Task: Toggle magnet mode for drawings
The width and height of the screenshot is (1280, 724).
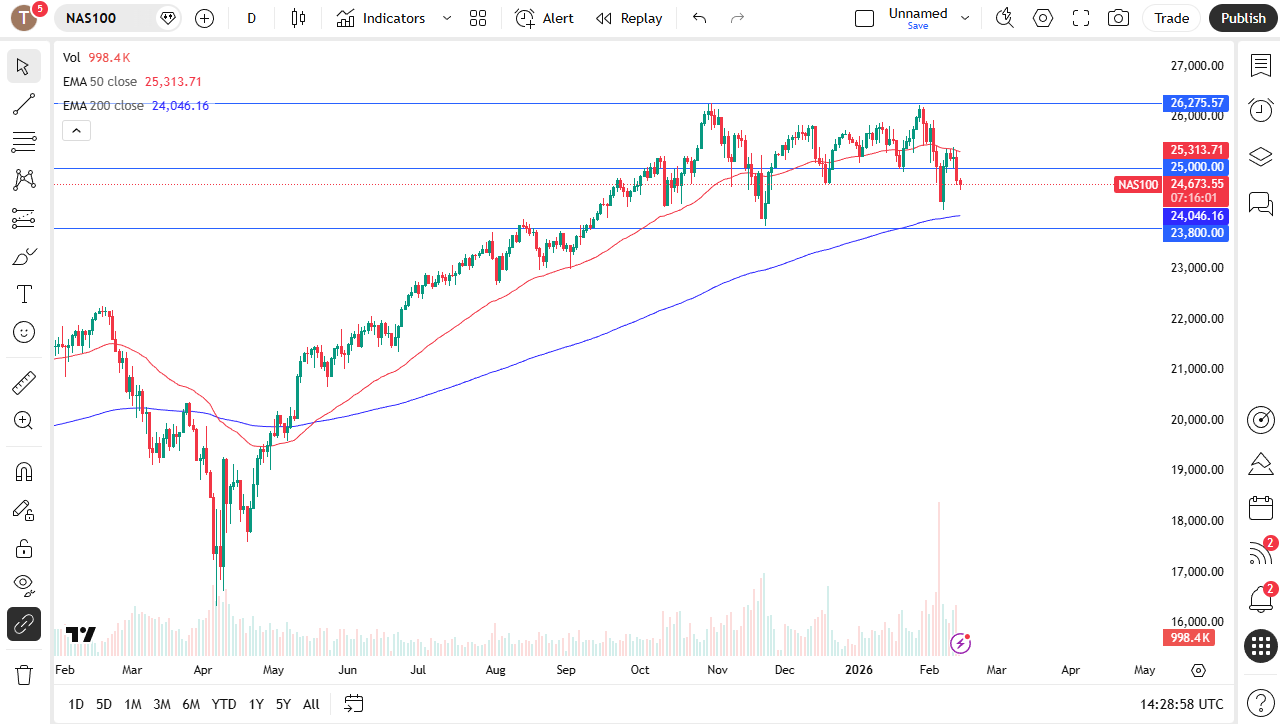Action: point(24,471)
